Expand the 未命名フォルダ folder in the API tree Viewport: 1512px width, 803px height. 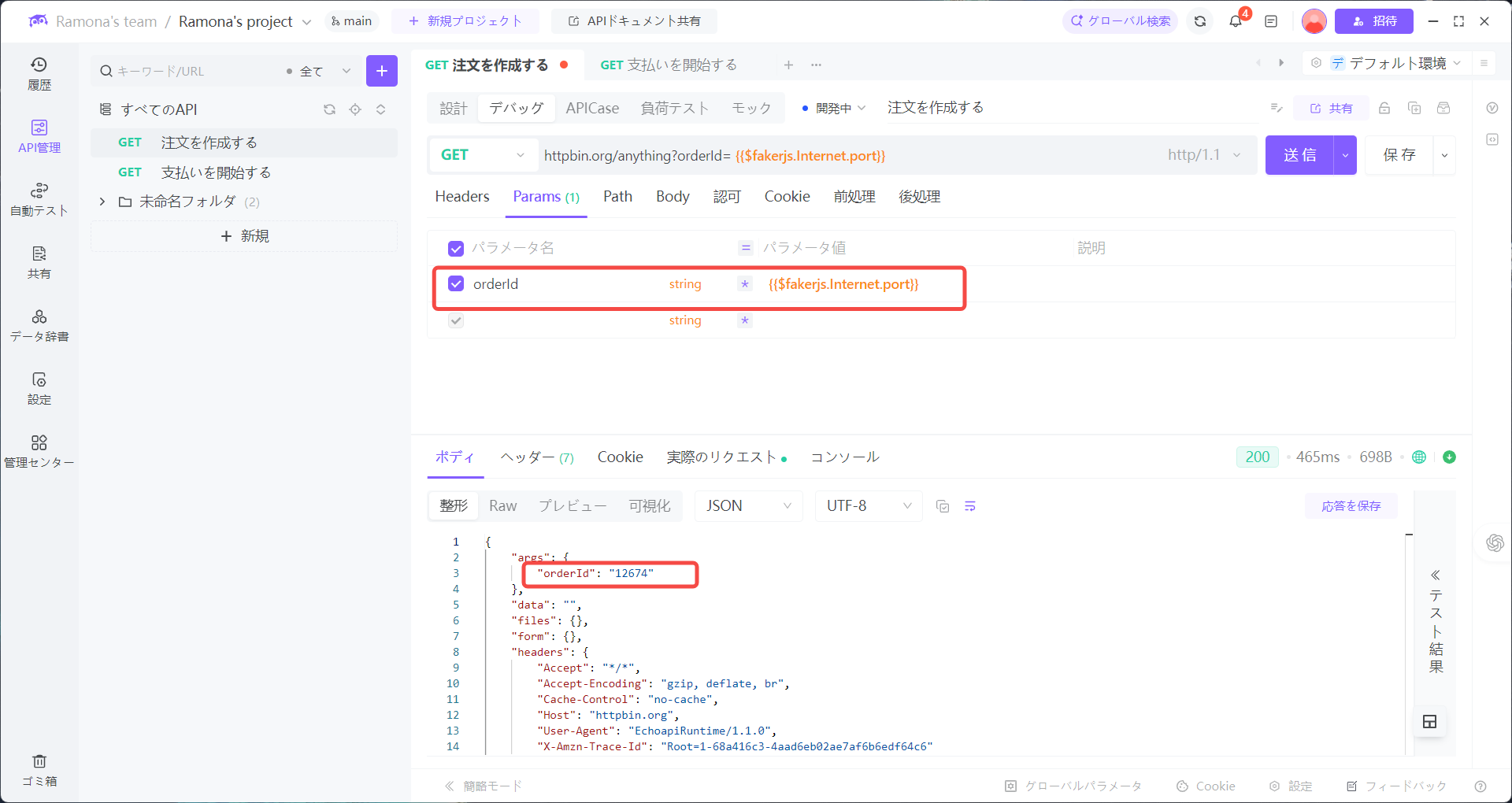[x=102, y=202]
